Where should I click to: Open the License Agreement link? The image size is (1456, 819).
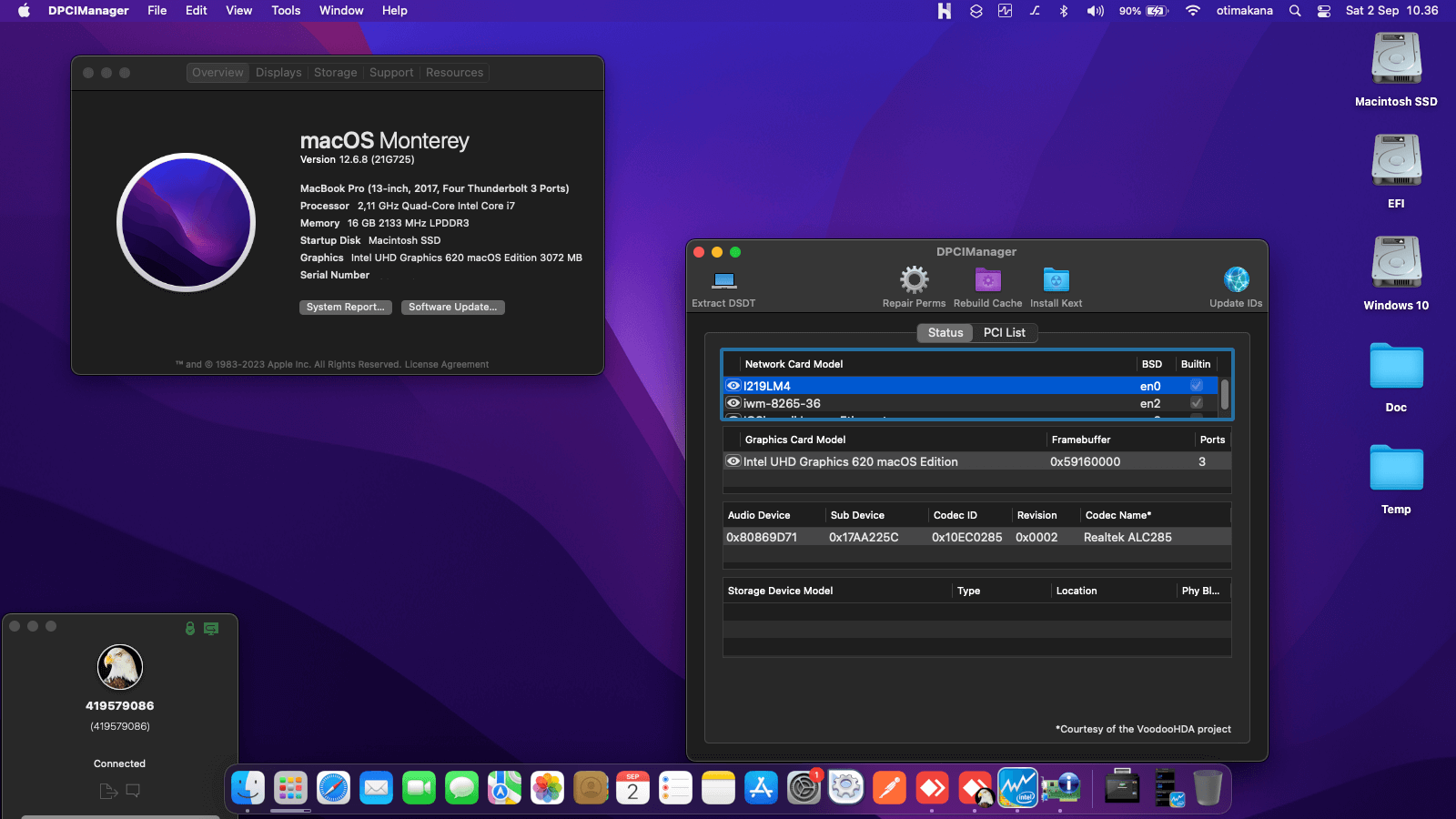pyautogui.click(x=447, y=365)
